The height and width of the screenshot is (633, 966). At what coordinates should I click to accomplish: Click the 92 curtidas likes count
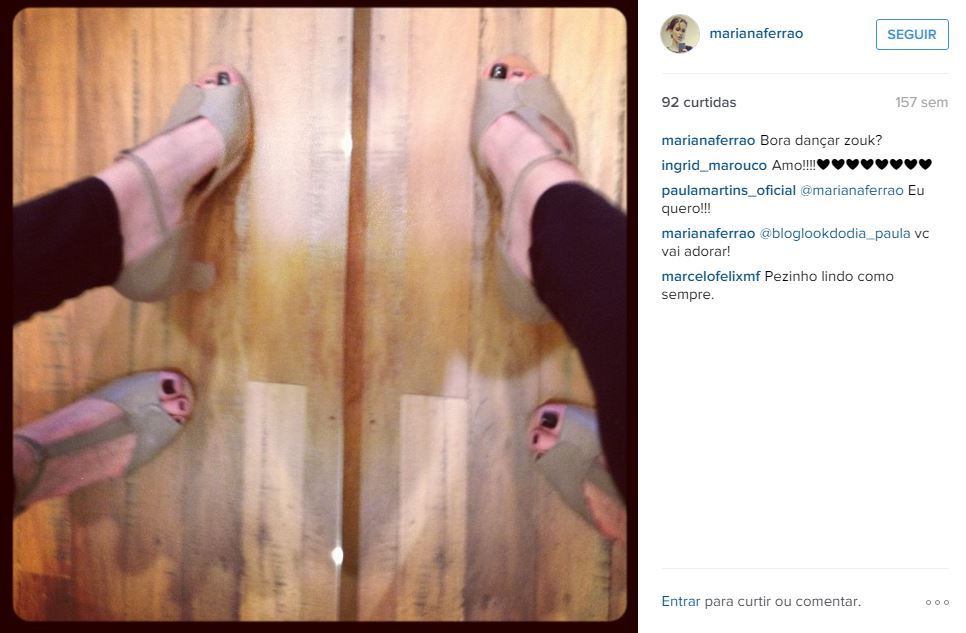click(699, 102)
